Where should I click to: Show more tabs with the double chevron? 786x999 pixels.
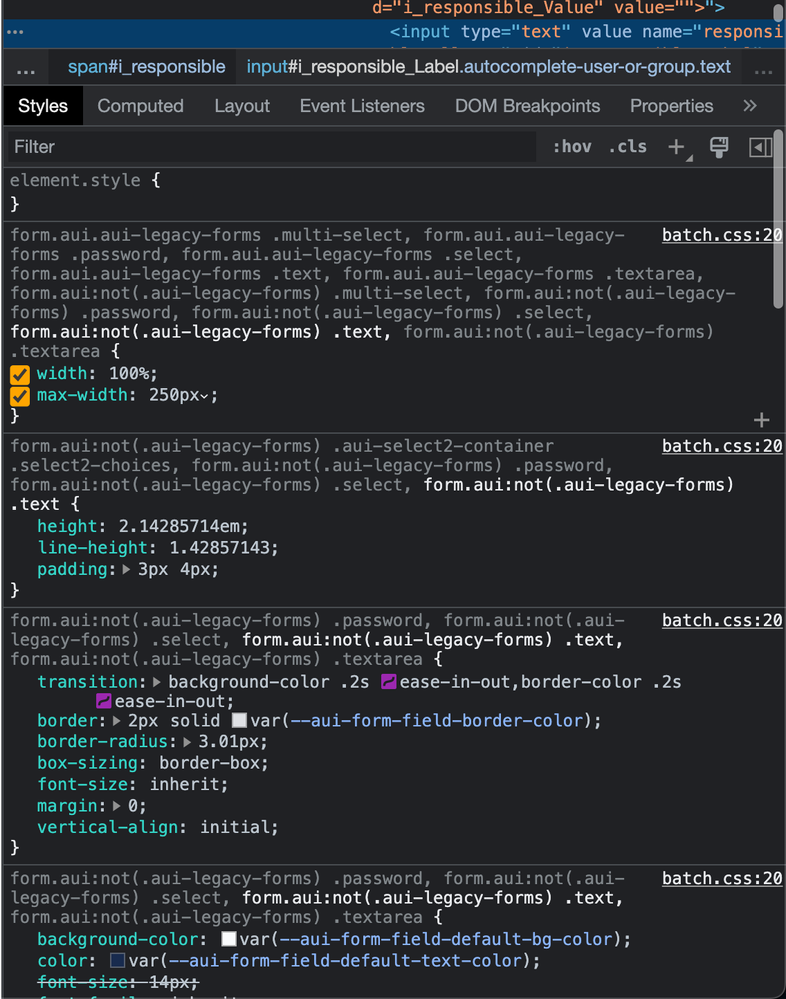[x=750, y=106]
